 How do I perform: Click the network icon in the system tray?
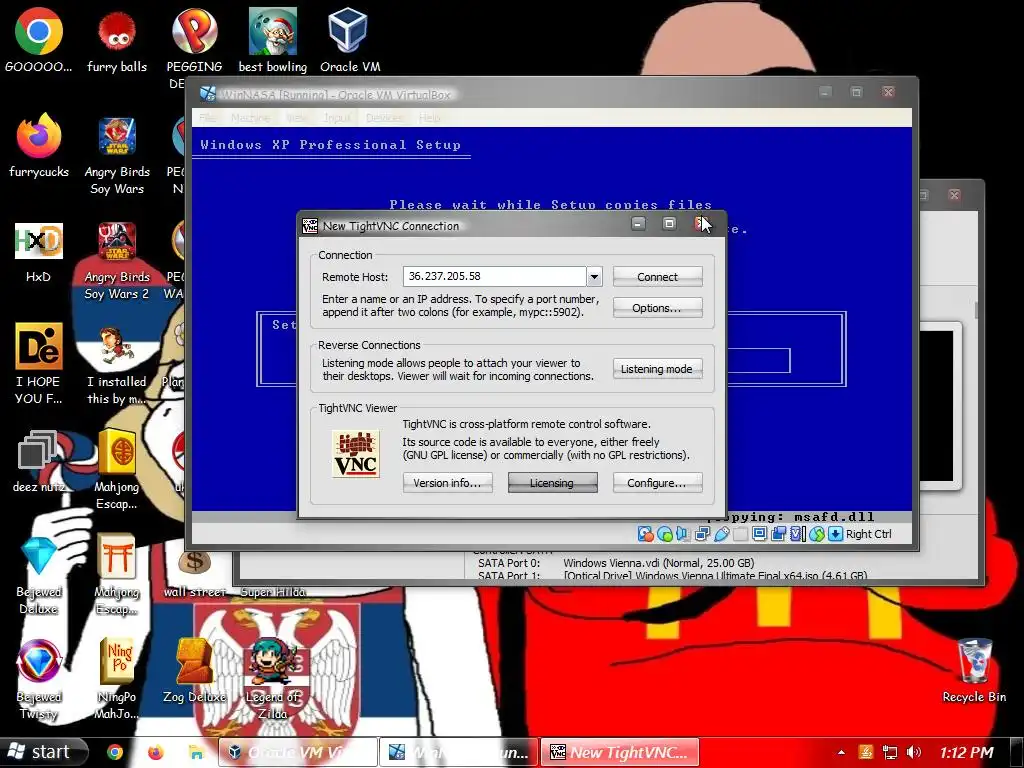pos(889,752)
